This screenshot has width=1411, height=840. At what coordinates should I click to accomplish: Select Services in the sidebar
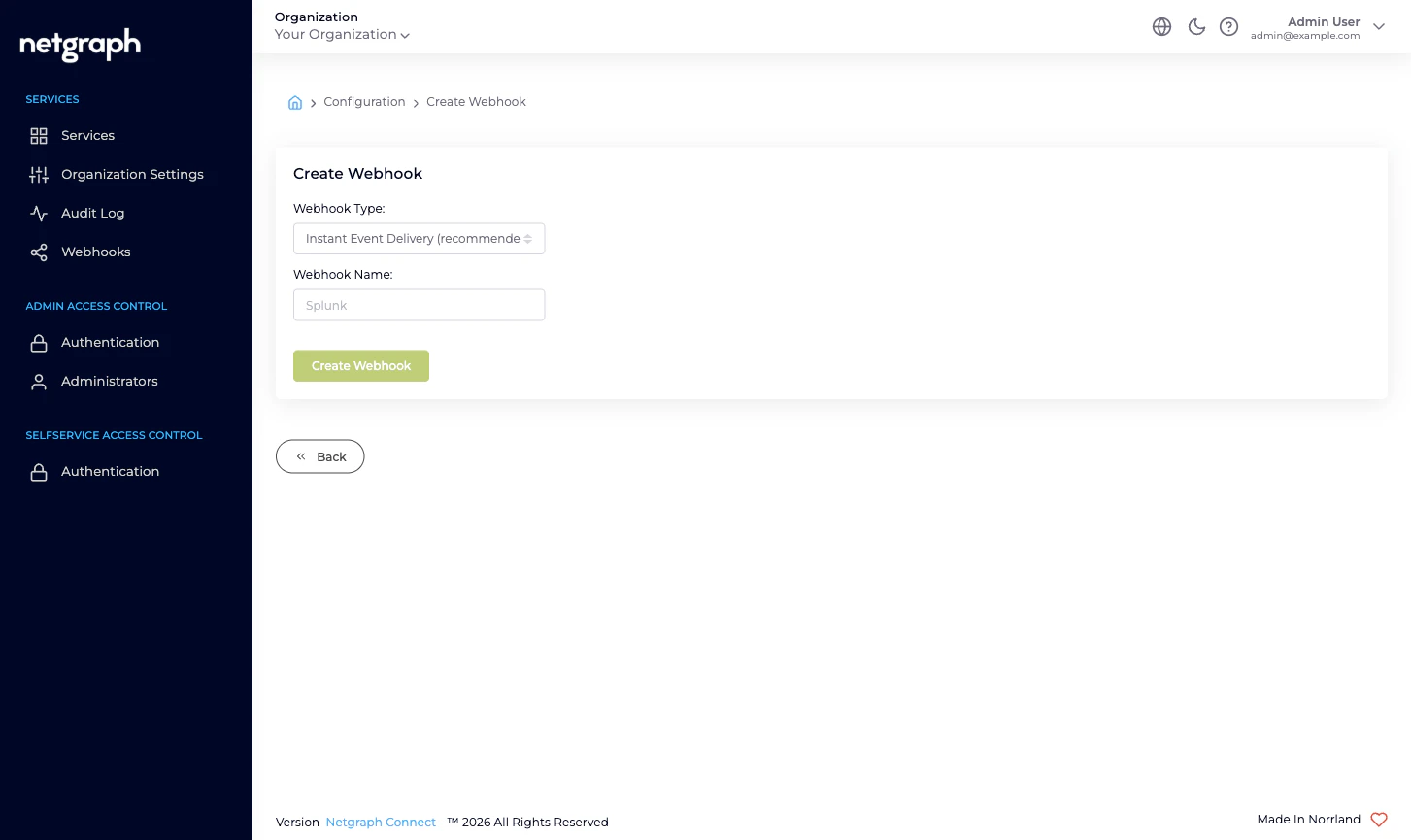(x=87, y=135)
